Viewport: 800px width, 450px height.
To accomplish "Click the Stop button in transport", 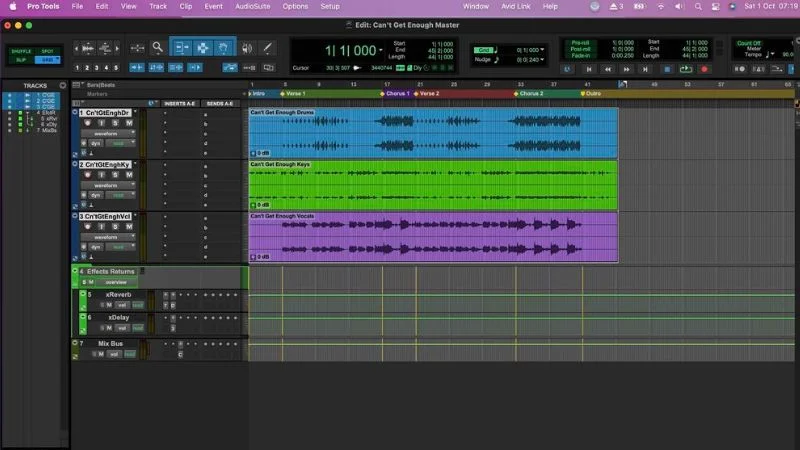I will click(666, 69).
